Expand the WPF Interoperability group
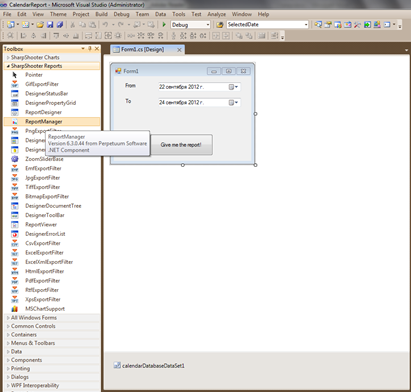 tap(52, 385)
